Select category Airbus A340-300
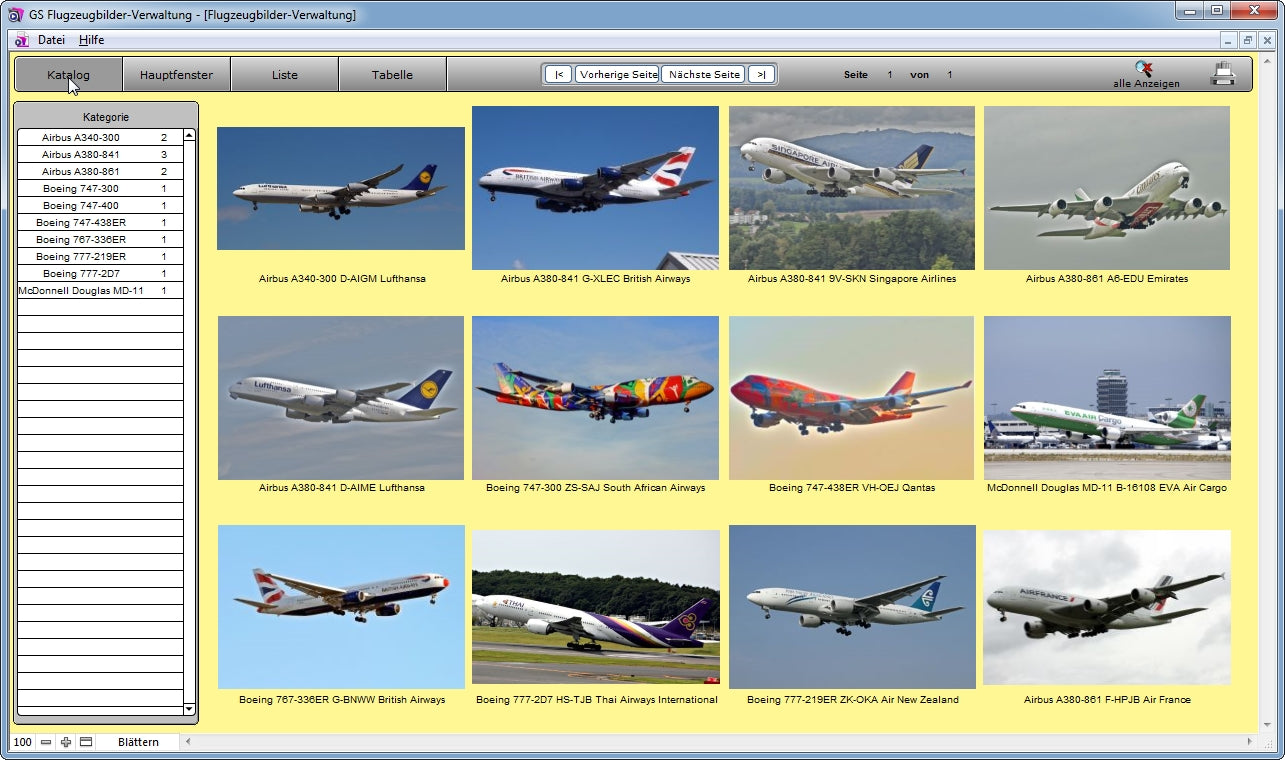 [100, 138]
